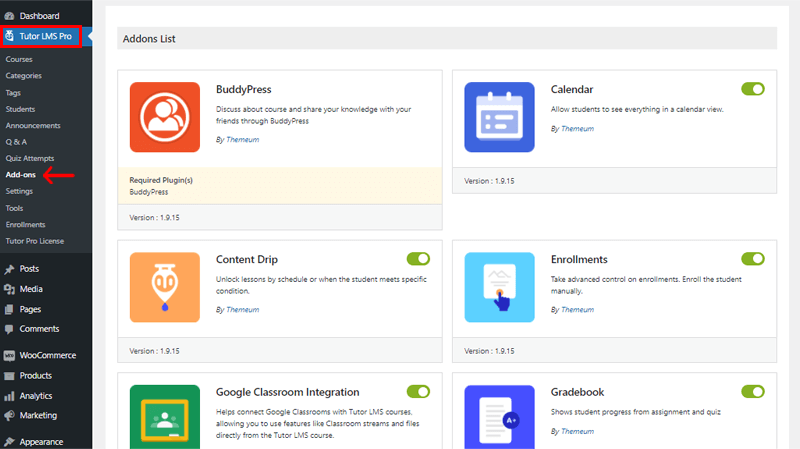The width and height of the screenshot is (800, 449).
Task: Click Themeum link under Calendar
Action: (578, 129)
